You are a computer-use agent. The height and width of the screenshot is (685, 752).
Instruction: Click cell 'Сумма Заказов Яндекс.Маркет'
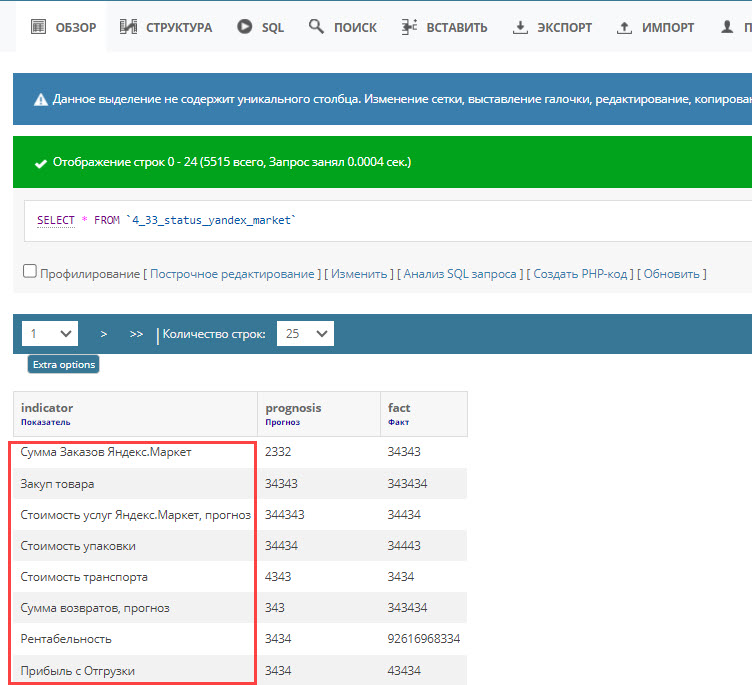[106, 452]
